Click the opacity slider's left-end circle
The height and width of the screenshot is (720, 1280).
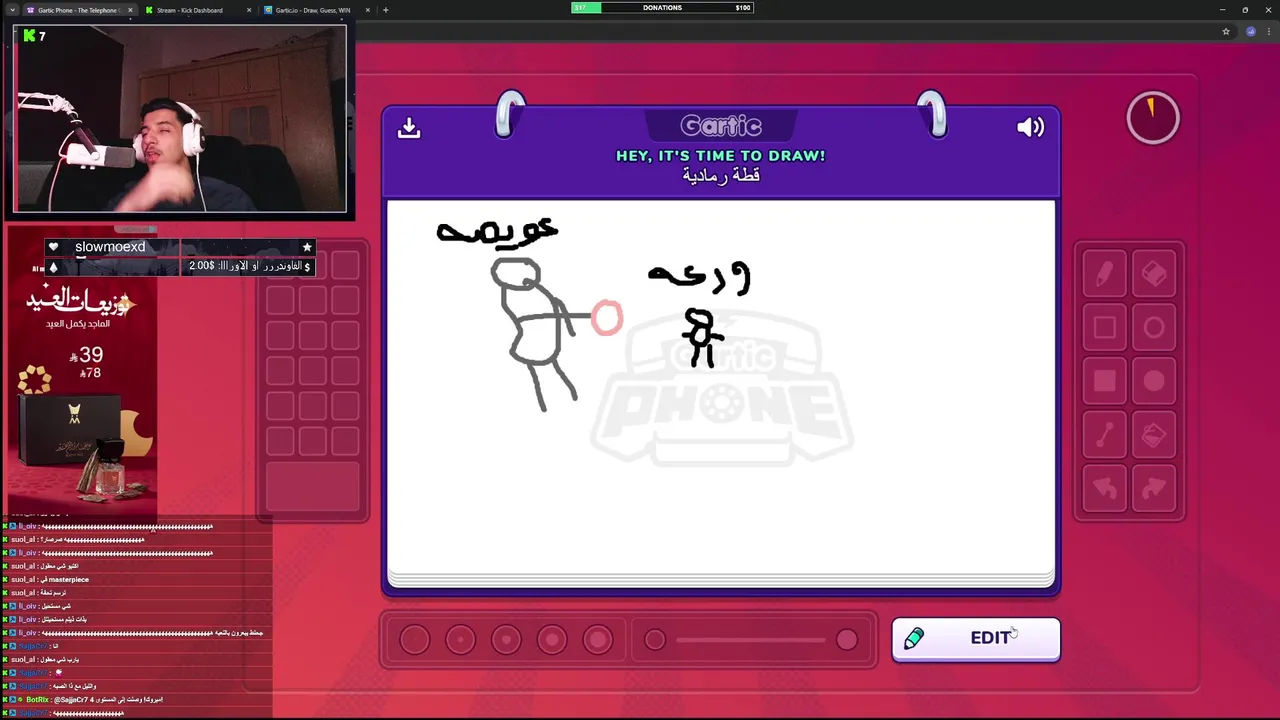(655, 640)
